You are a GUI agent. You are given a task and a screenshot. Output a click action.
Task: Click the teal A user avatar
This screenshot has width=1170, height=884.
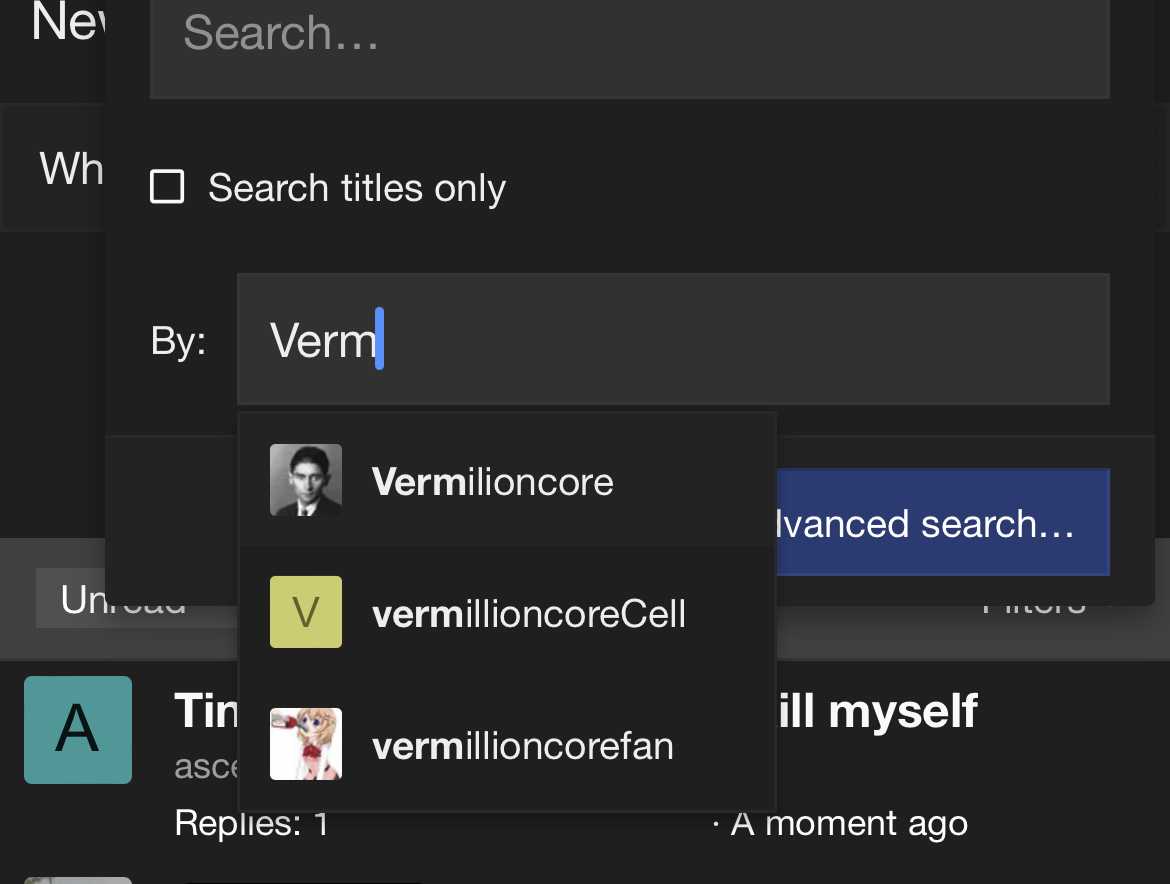(x=78, y=730)
